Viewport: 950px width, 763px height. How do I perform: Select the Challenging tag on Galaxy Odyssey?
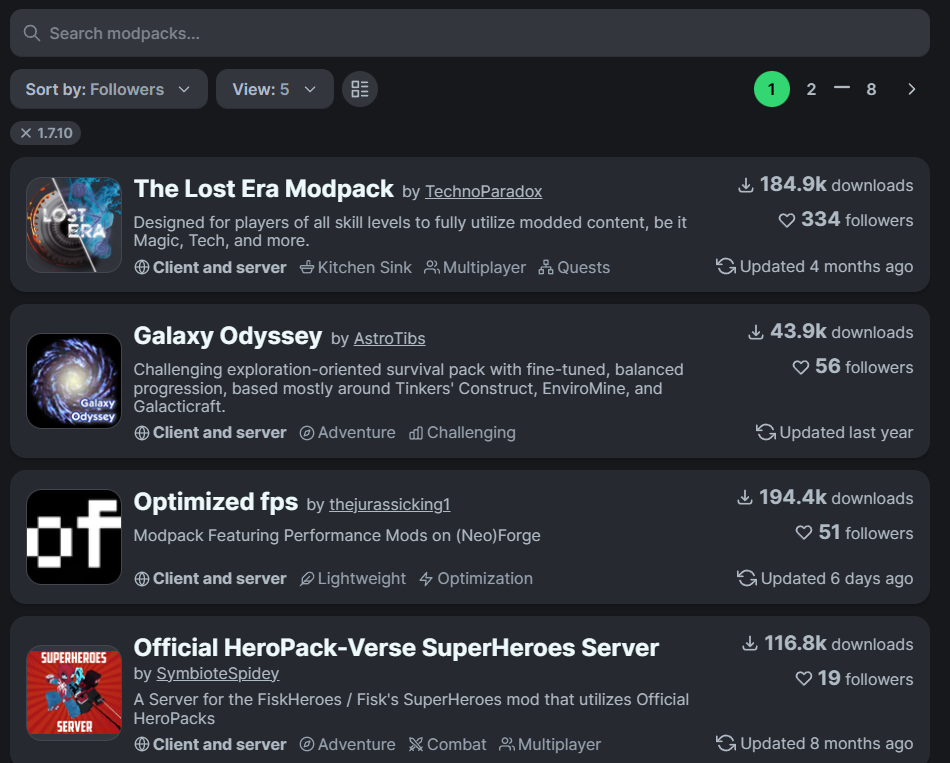point(462,433)
